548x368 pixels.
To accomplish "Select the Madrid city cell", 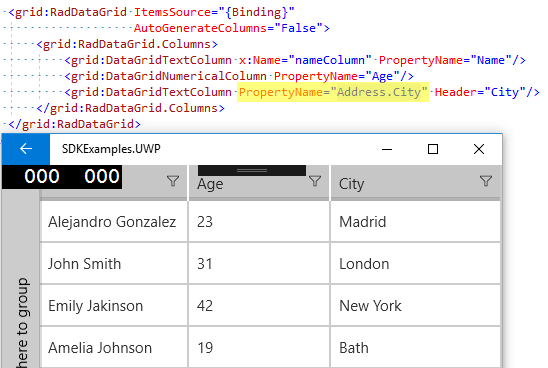I will coord(415,222).
